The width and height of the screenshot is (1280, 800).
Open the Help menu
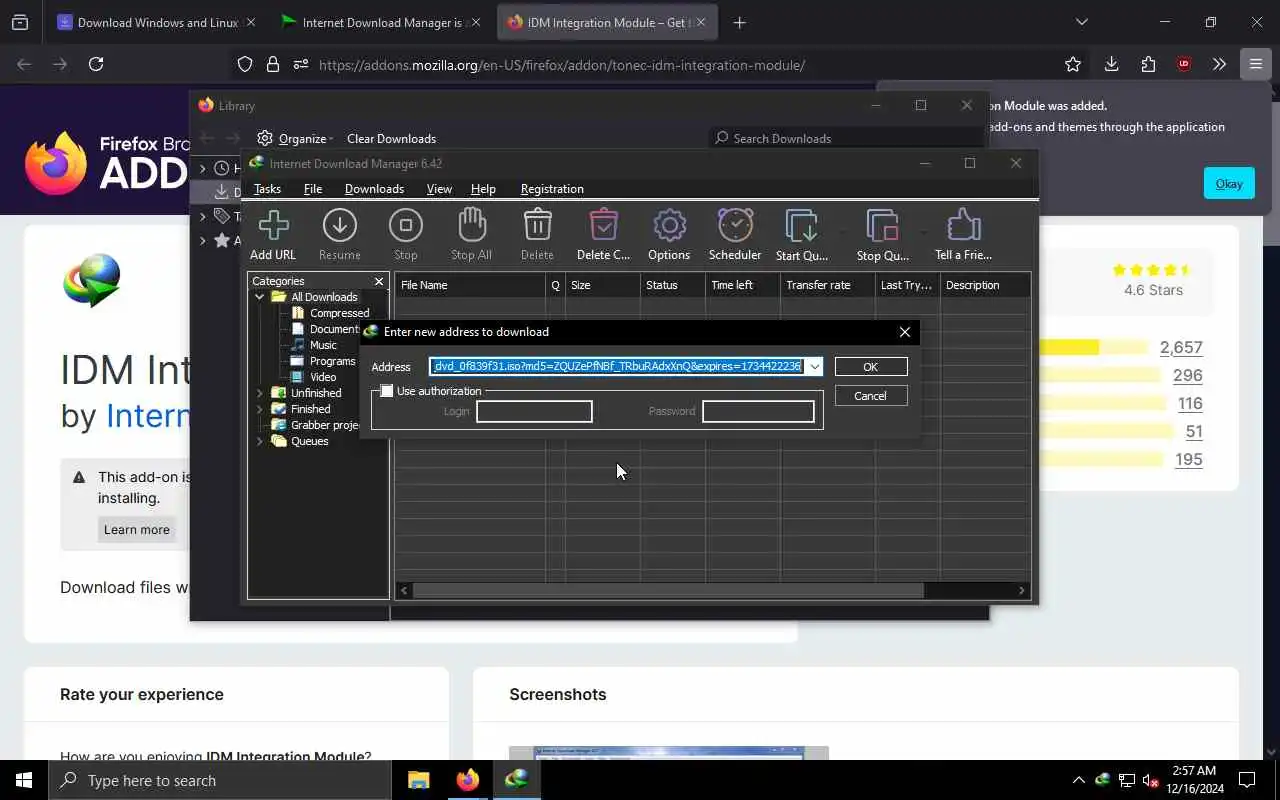point(483,188)
